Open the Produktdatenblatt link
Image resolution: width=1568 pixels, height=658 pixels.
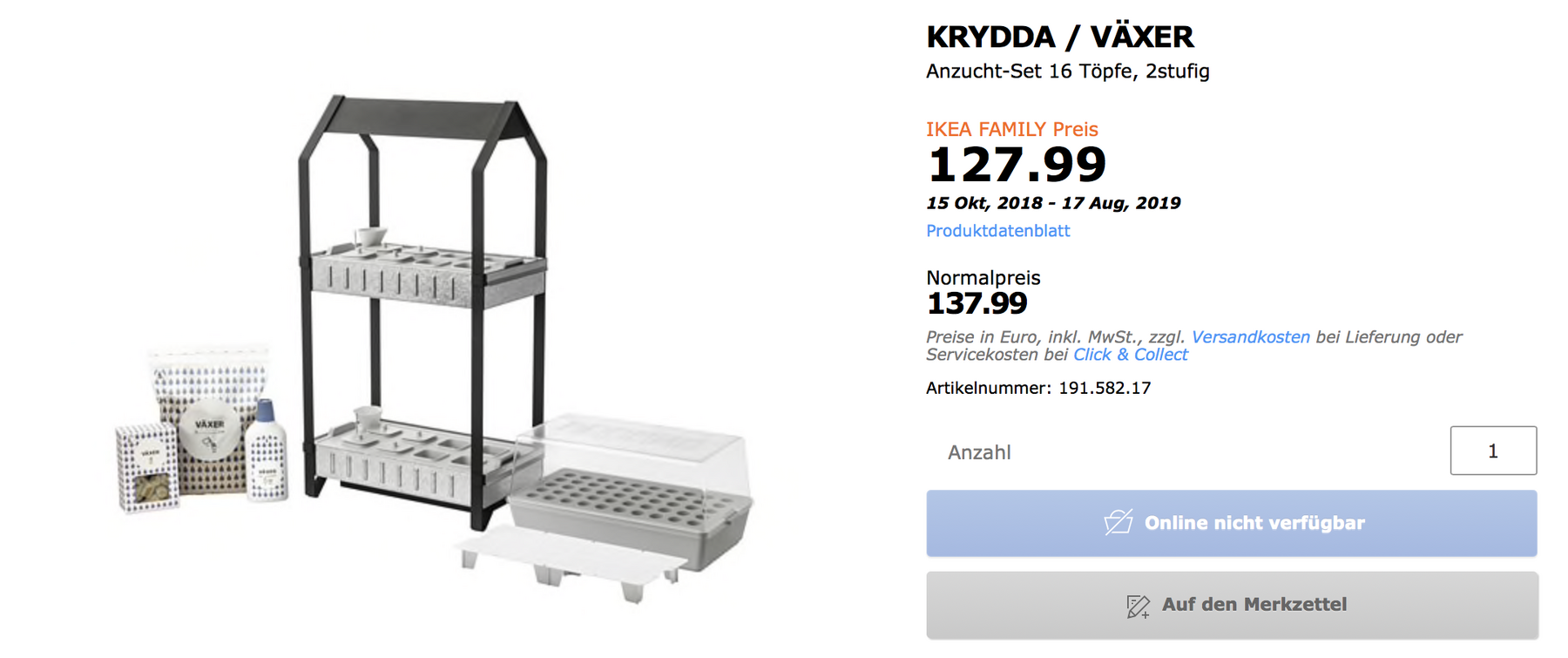tap(997, 231)
